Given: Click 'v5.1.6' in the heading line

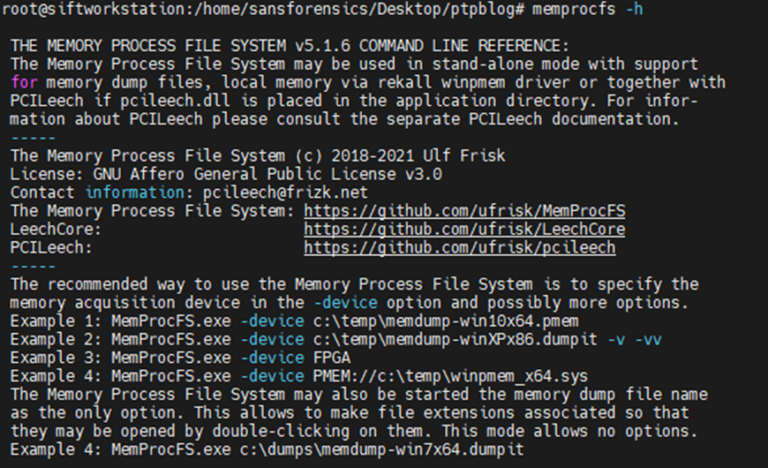Looking at the screenshot, I should (x=322, y=46).
